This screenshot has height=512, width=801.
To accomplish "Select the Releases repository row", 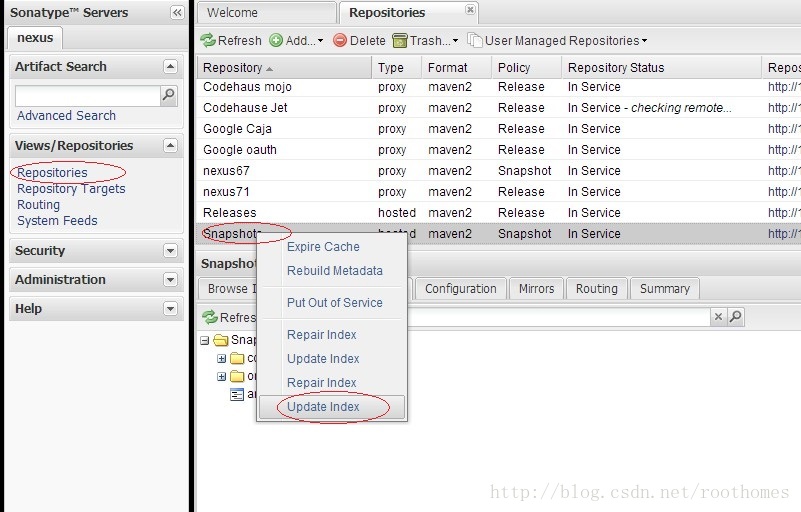I will point(499,213).
